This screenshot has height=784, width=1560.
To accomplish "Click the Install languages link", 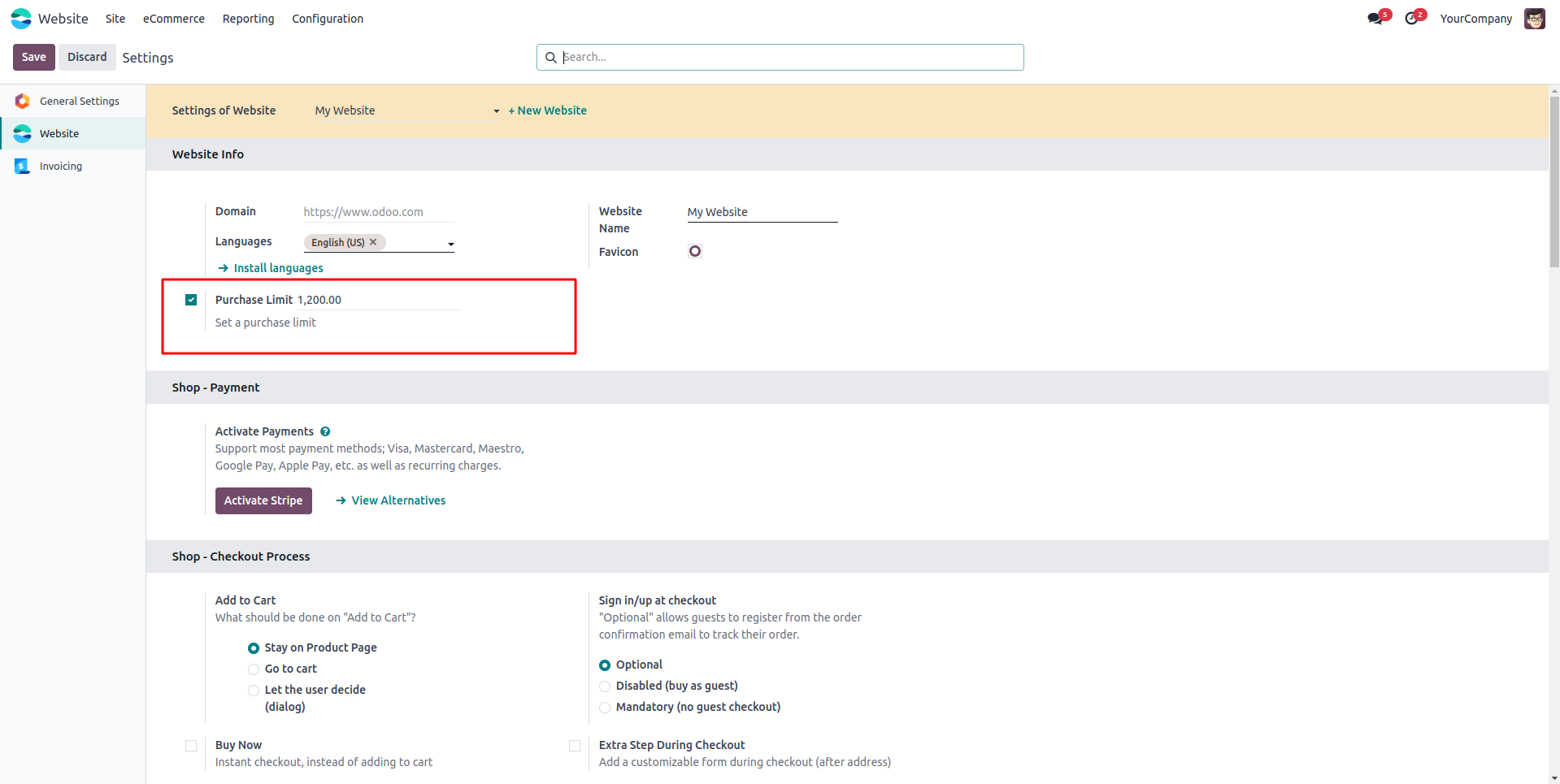I will 278,268.
